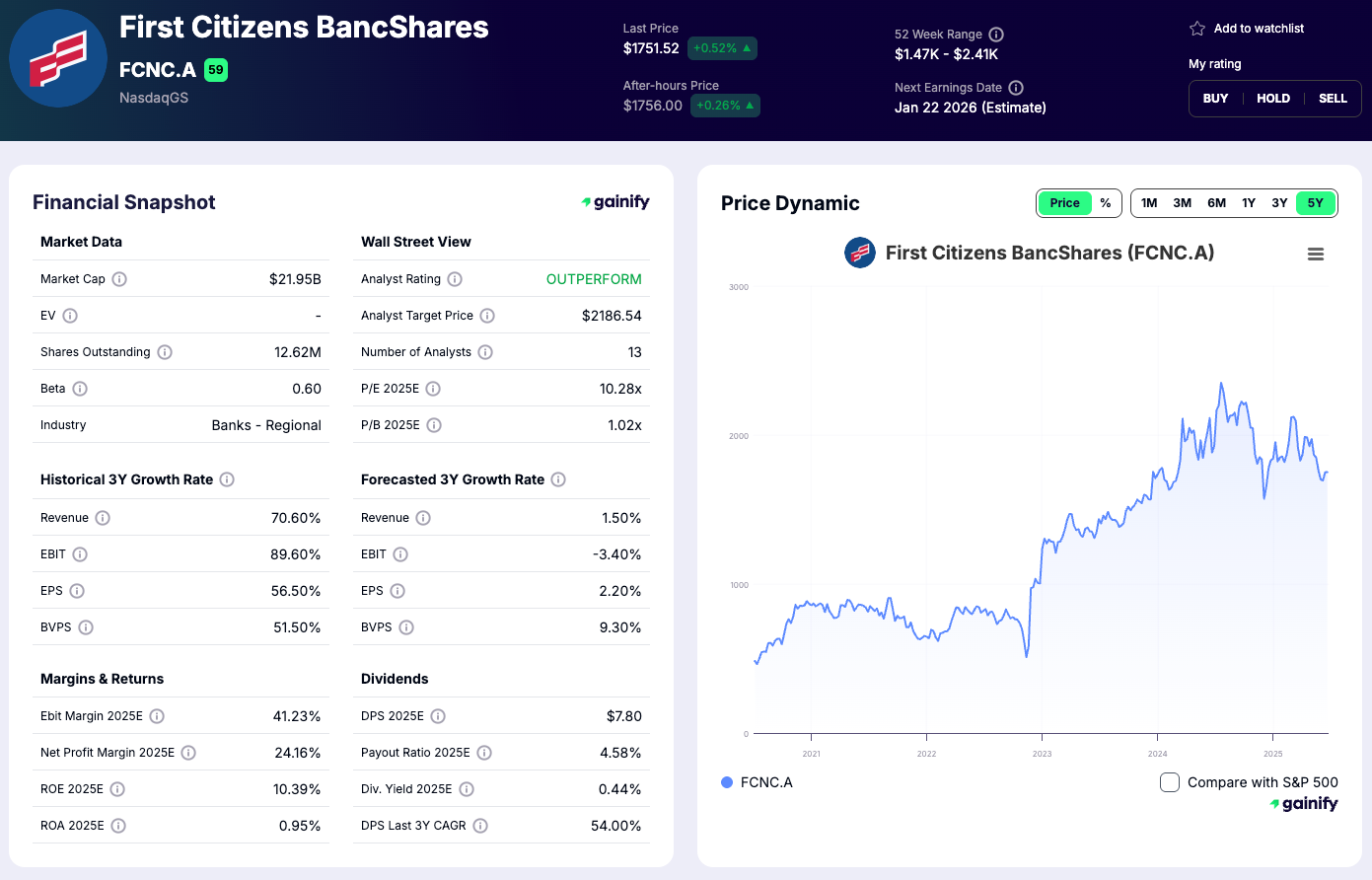
Task: Click the DPS Last 3Y CAGR info icon
Action: tap(479, 826)
